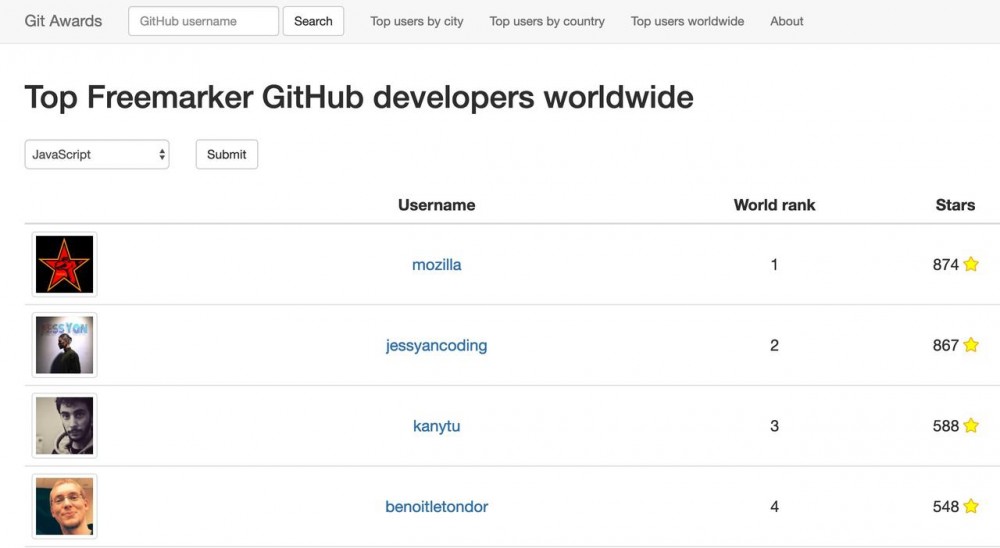Click the star icon in kanytu's row
The image size is (1000, 548).
[x=971, y=426]
